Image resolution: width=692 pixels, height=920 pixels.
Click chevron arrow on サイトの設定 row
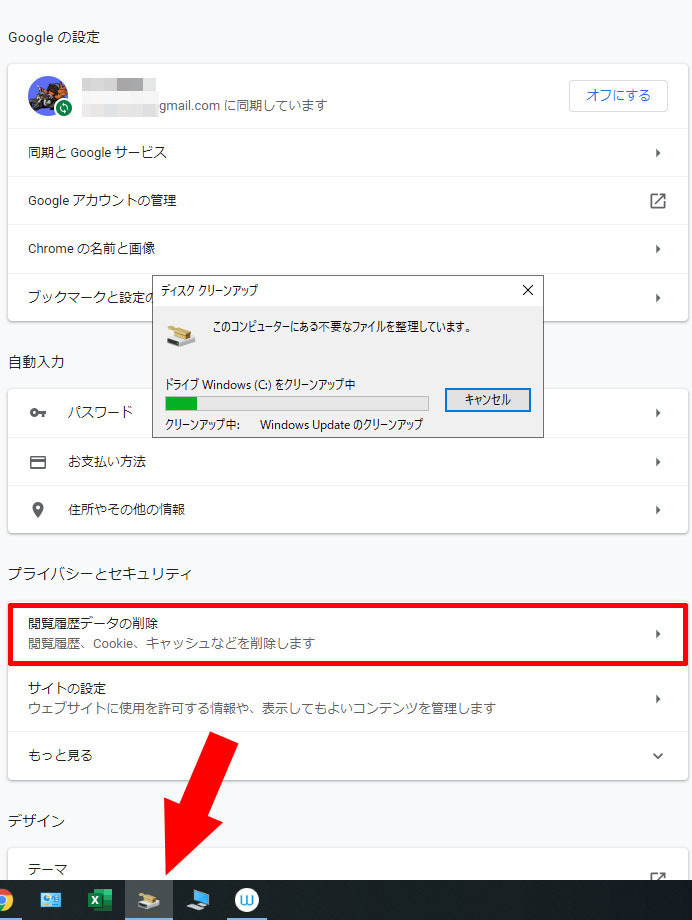[x=658, y=699]
